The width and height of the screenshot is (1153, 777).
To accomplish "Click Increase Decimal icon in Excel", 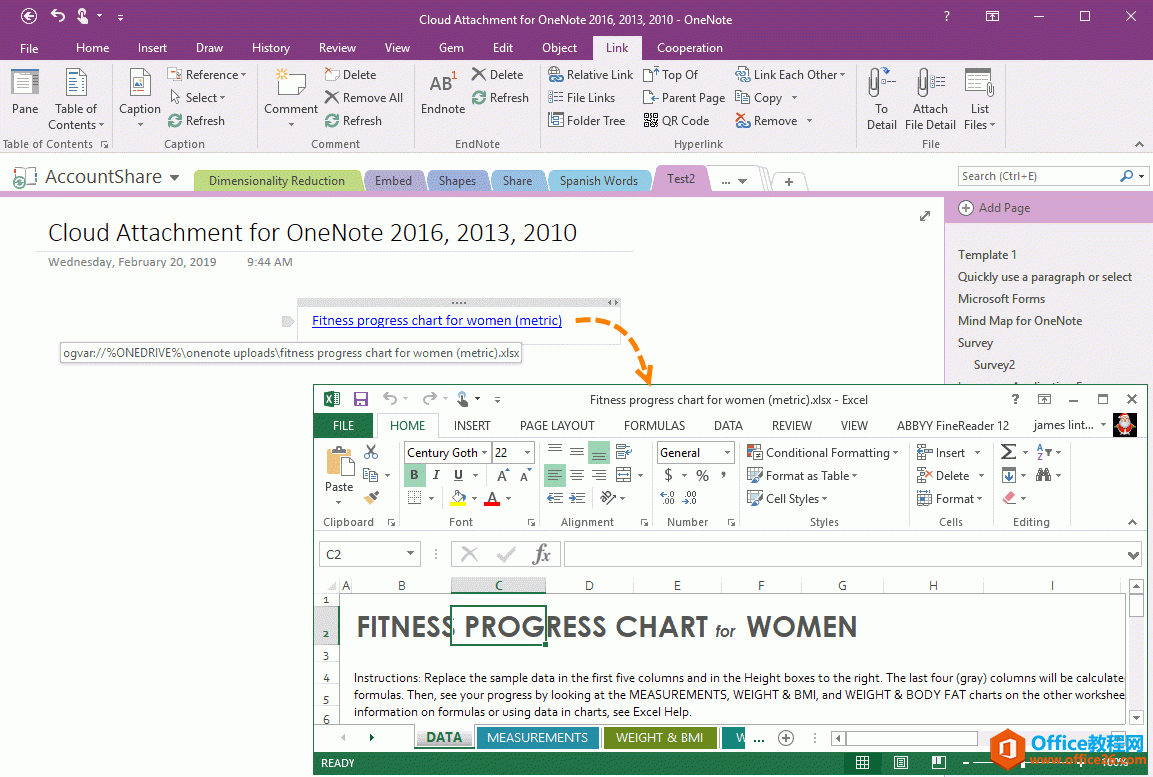I will (667, 498).
